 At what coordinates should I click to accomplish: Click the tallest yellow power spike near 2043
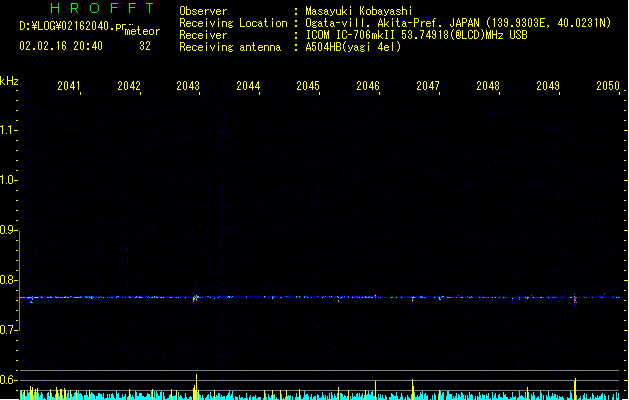click(196, 386)
